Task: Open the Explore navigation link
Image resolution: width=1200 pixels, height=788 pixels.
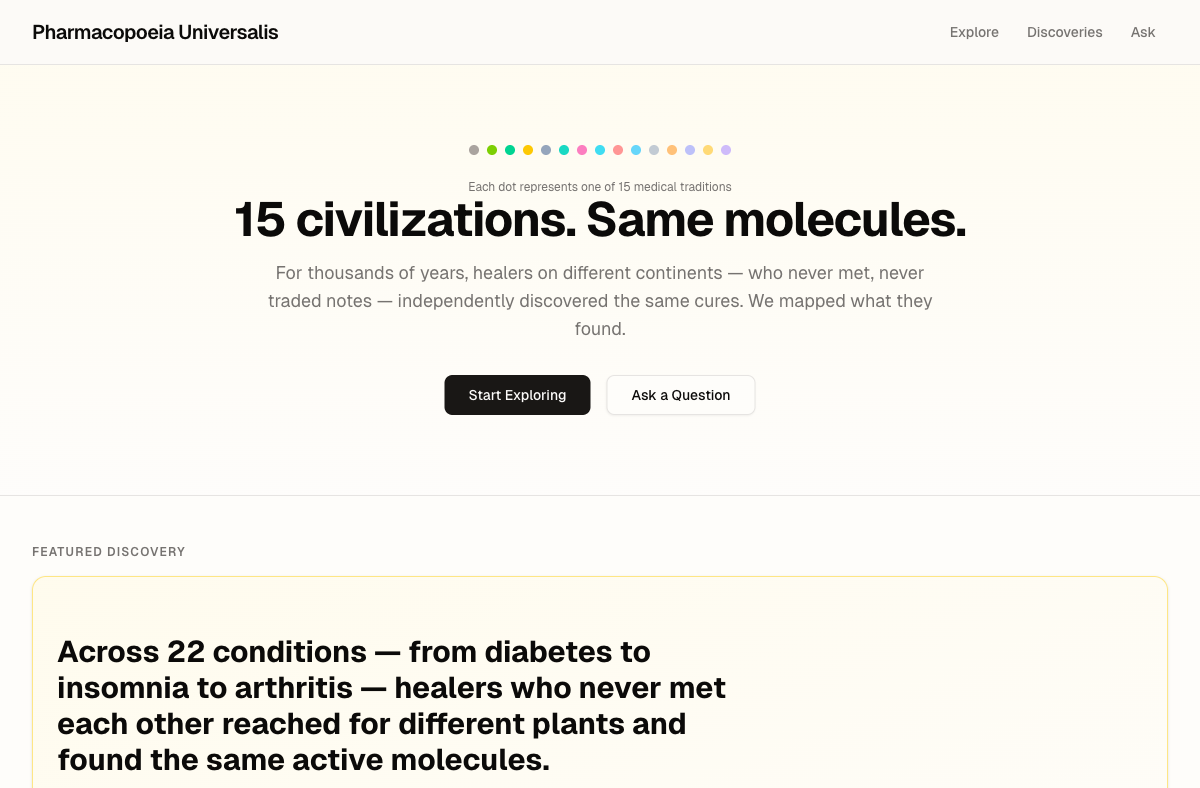Action: pyautogui.click(x=974, y=32)
